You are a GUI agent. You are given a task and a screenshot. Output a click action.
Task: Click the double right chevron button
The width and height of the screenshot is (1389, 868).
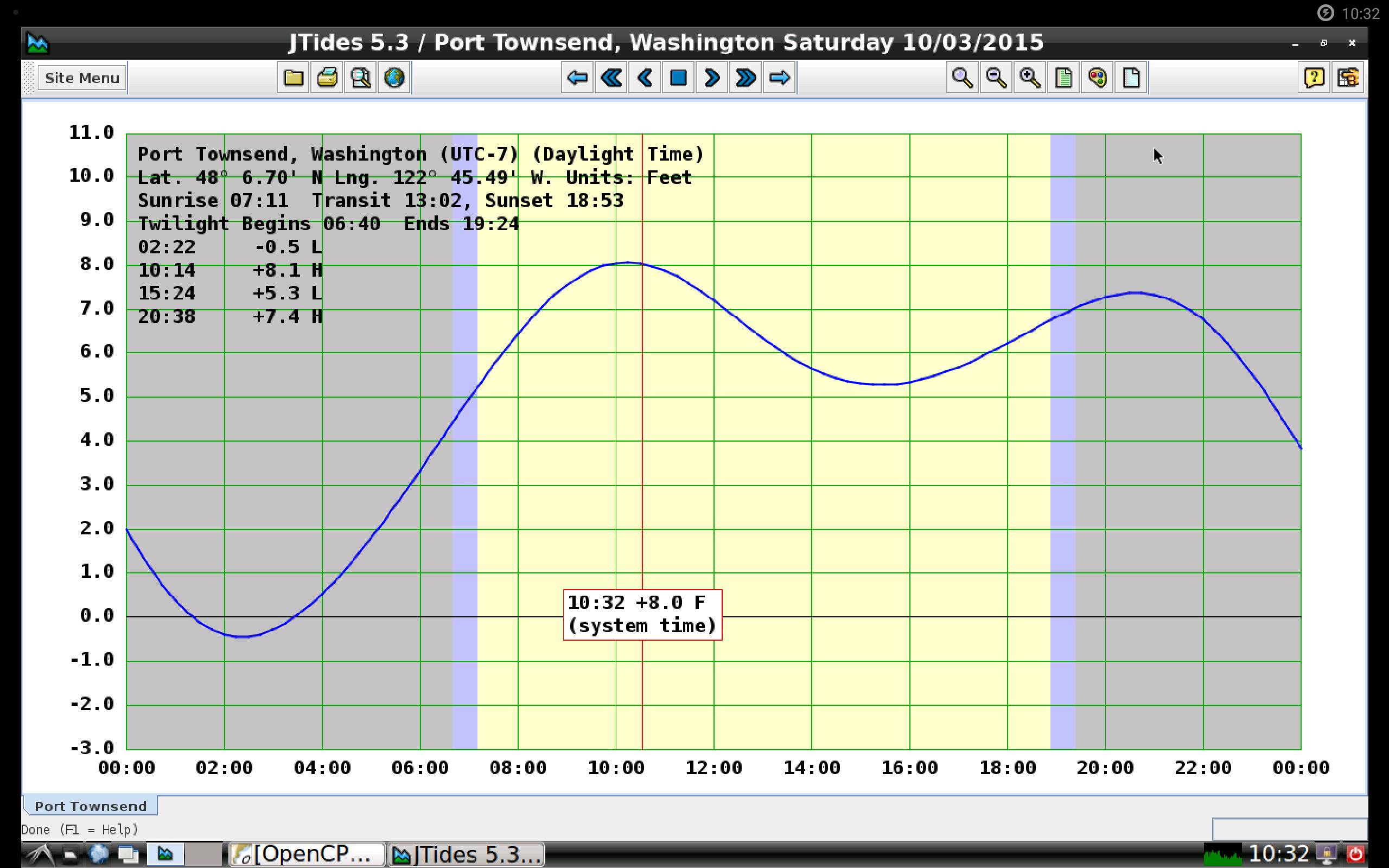[746, 78]
